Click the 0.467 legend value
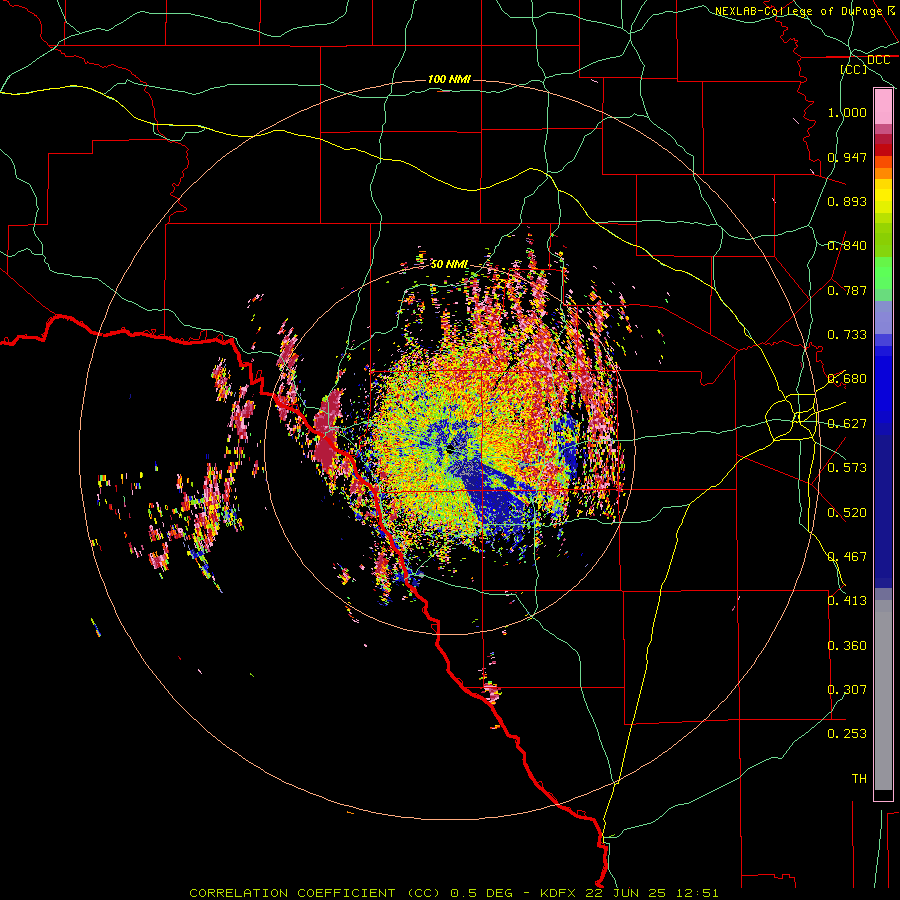 coord(847,557)
